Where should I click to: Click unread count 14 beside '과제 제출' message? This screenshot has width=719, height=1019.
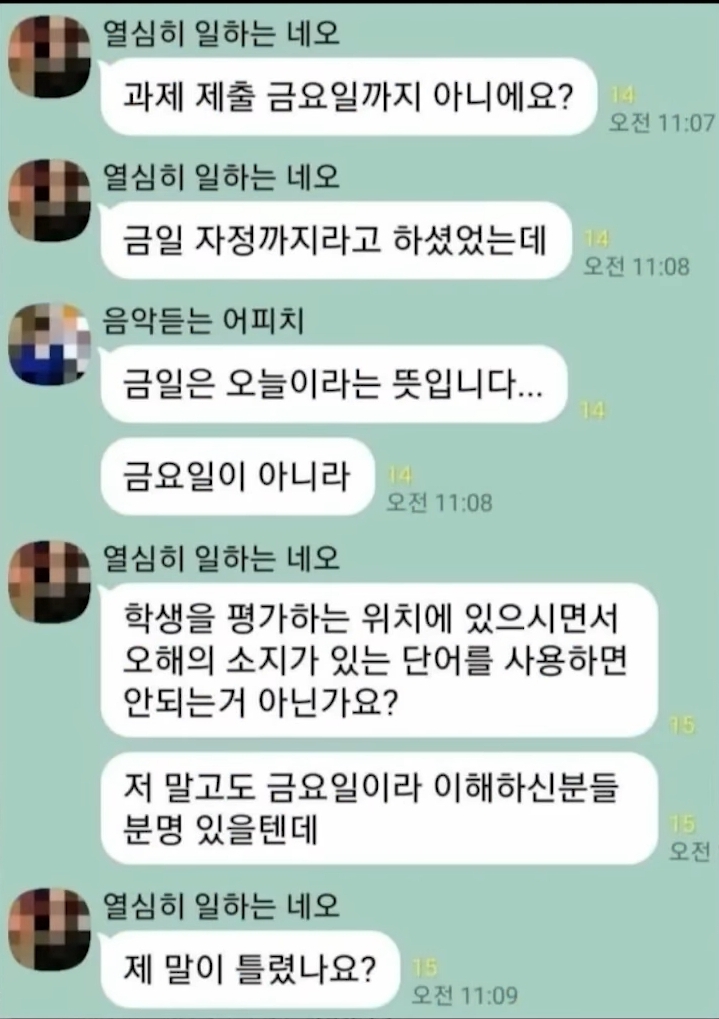tap(622, 95)
